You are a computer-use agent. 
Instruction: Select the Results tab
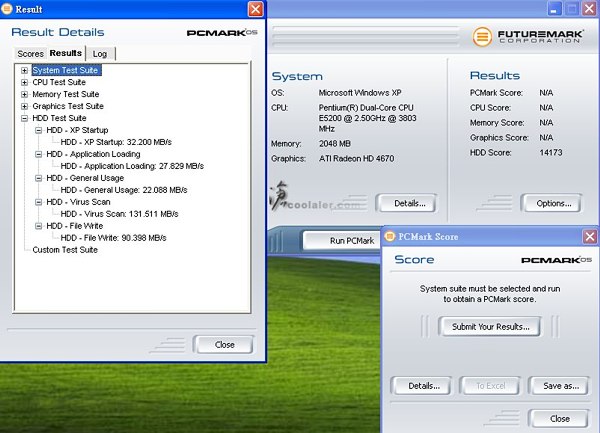66,53
